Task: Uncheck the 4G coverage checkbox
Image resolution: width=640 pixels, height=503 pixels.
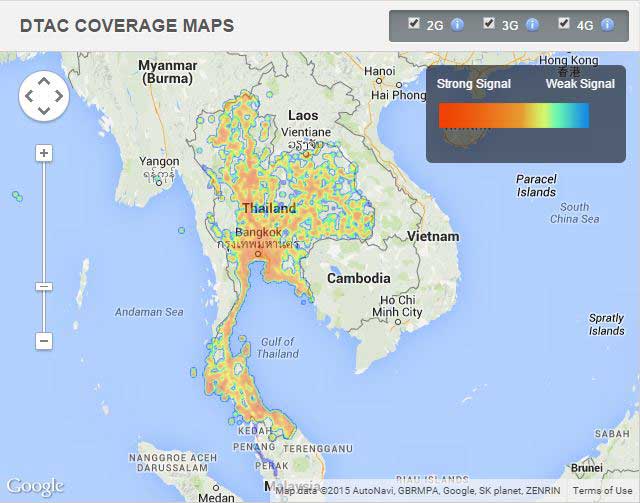Action: pos(564,23)
